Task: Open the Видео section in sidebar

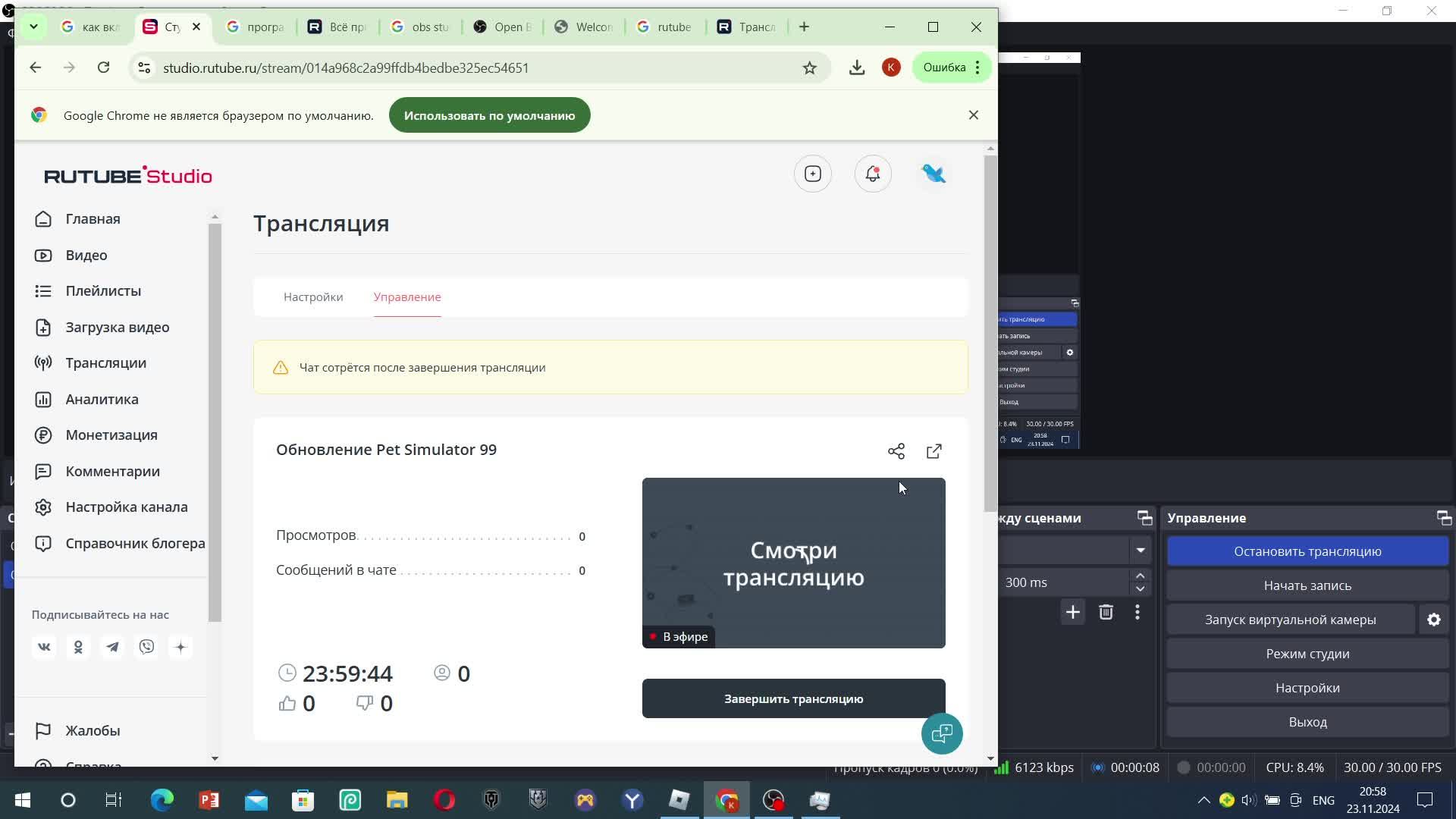Action: pos(71,256)
